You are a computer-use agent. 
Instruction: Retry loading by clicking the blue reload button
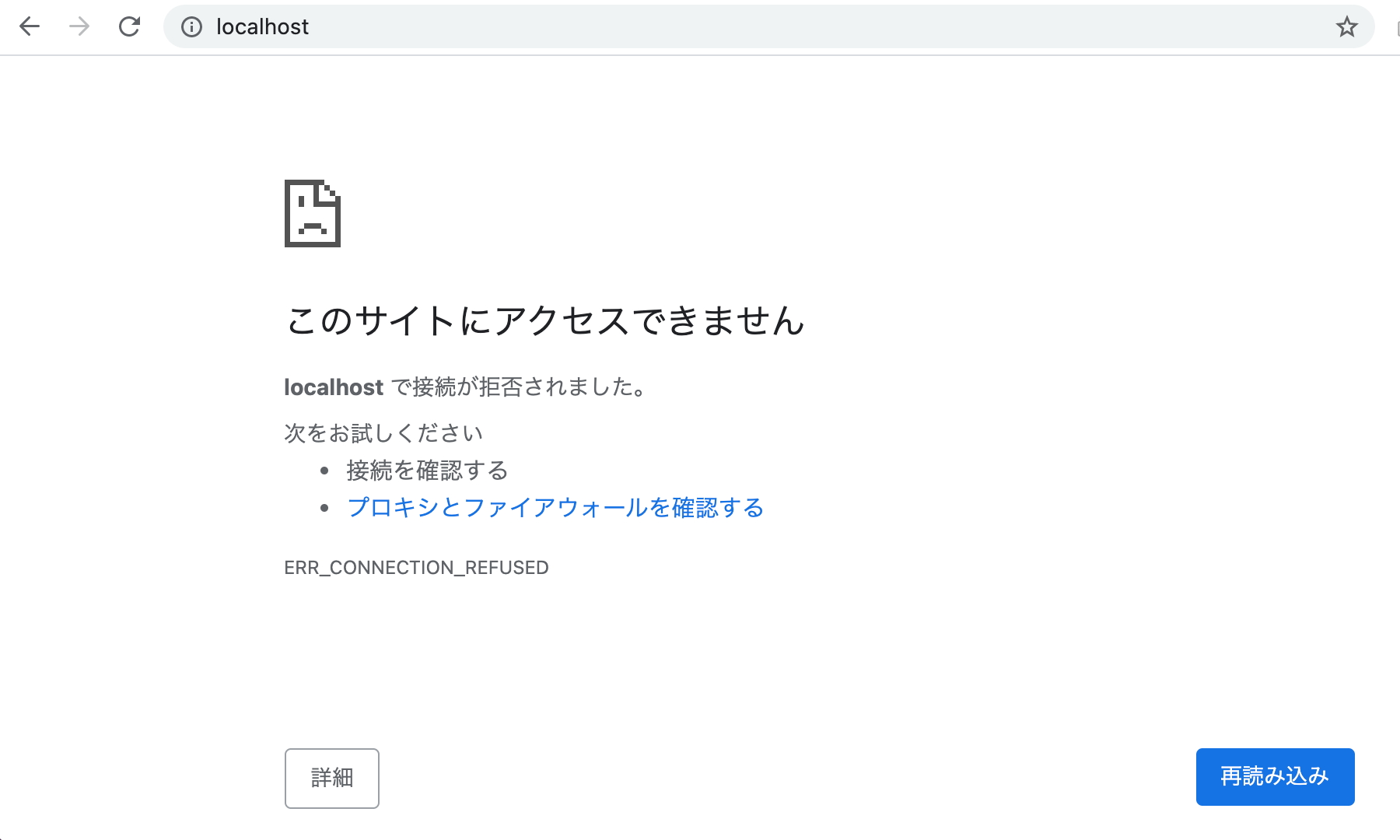coord(1275,776)
